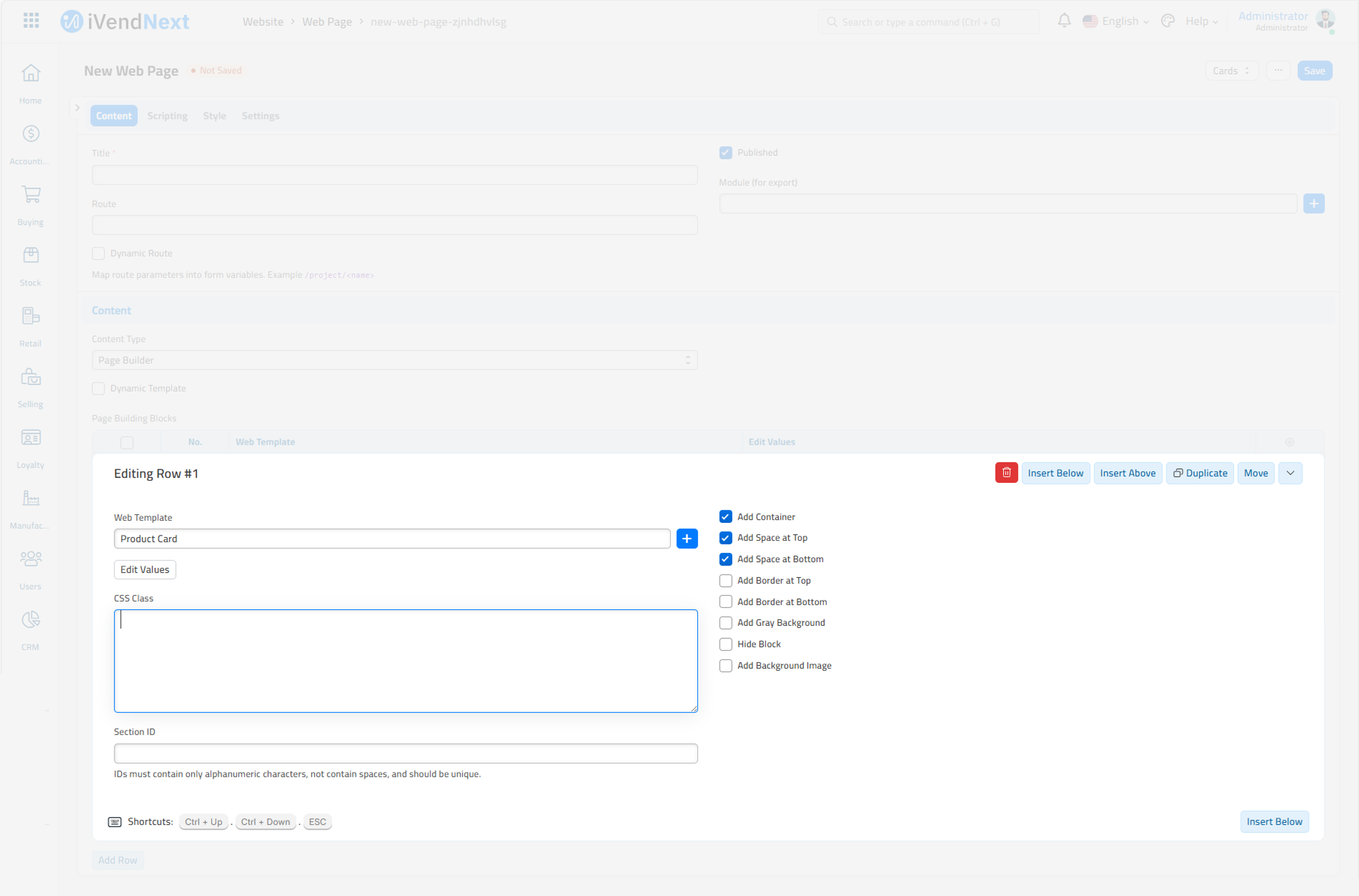Viewport: 1359px width, 896px height.
Task: Toggle the Add Container checkbox
Action: click(725, 516)
